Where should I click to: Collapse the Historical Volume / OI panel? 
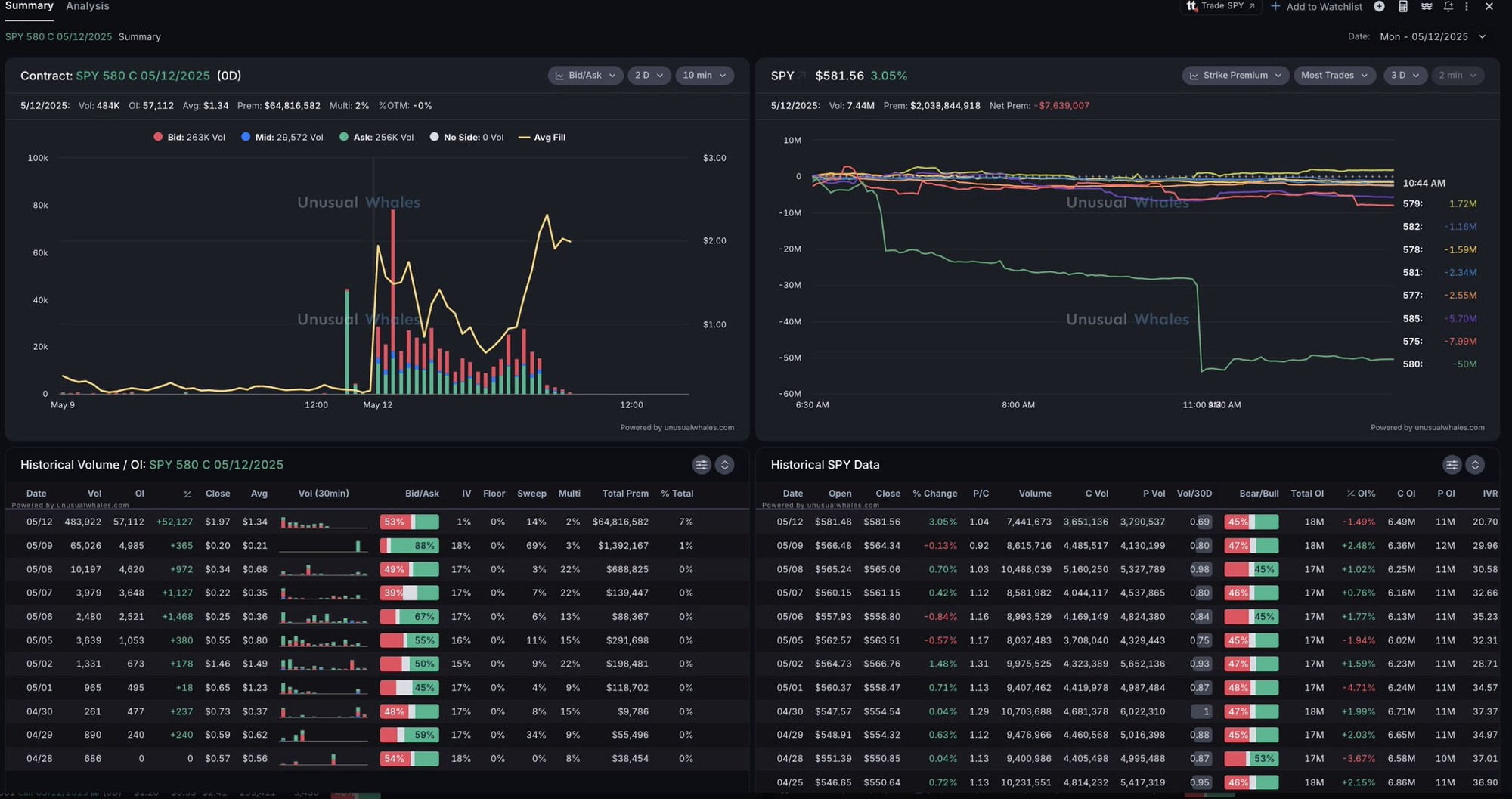[724, 465]
